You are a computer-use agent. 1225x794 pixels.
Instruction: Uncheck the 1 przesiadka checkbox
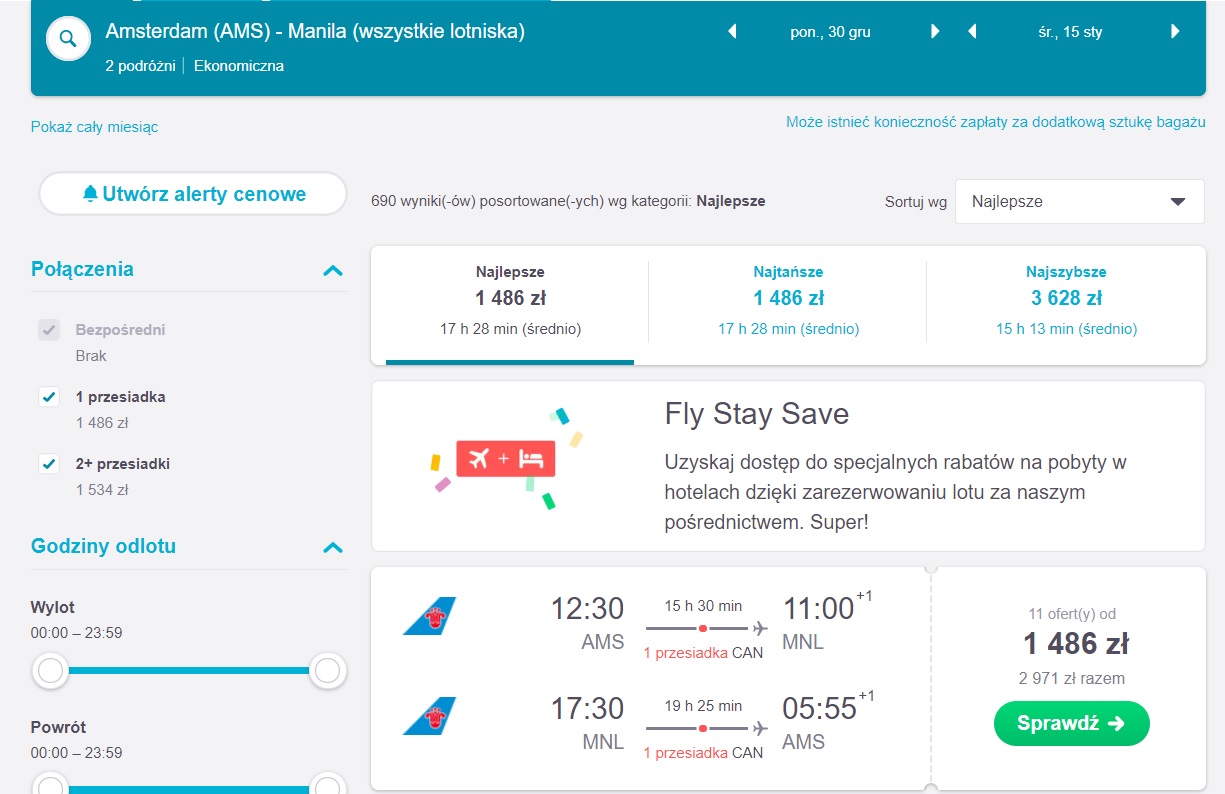click(49, 397)
